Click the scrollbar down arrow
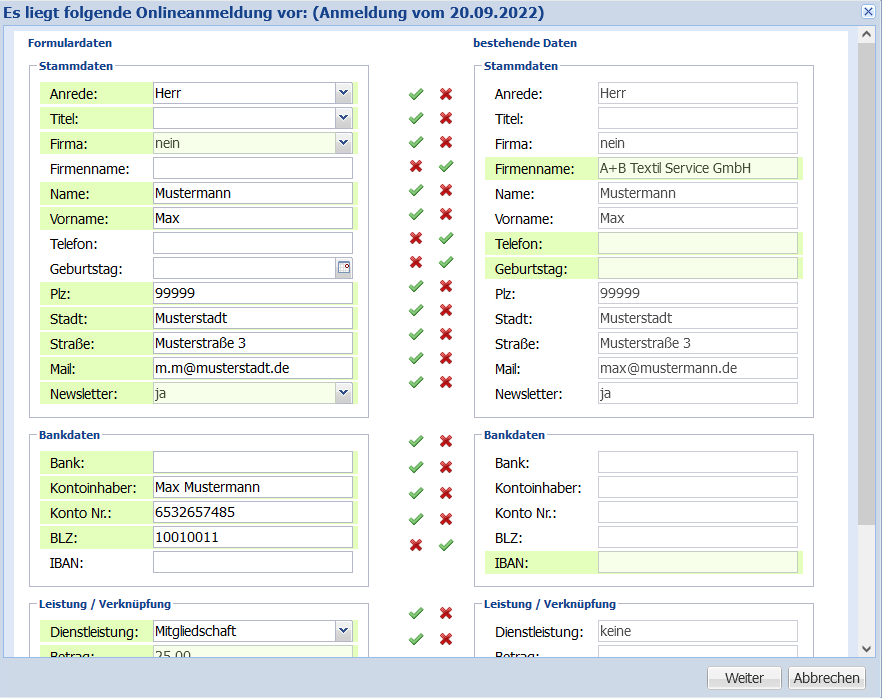Viewport: 882px width, 698px height. tap(866, 649)
